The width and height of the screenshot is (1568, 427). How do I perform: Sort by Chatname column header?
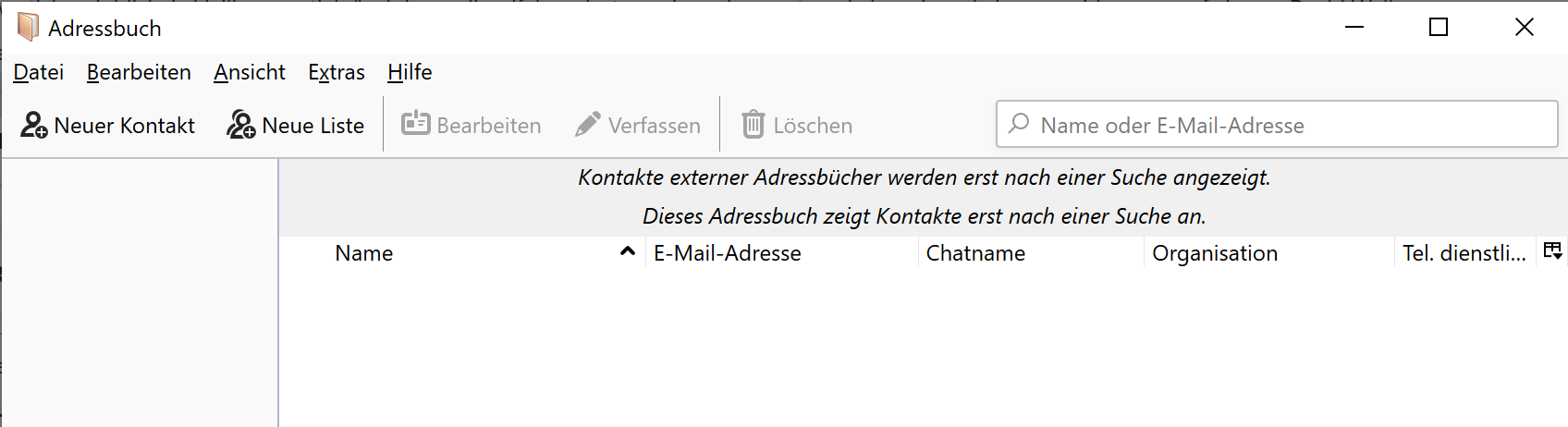[975, 253]
